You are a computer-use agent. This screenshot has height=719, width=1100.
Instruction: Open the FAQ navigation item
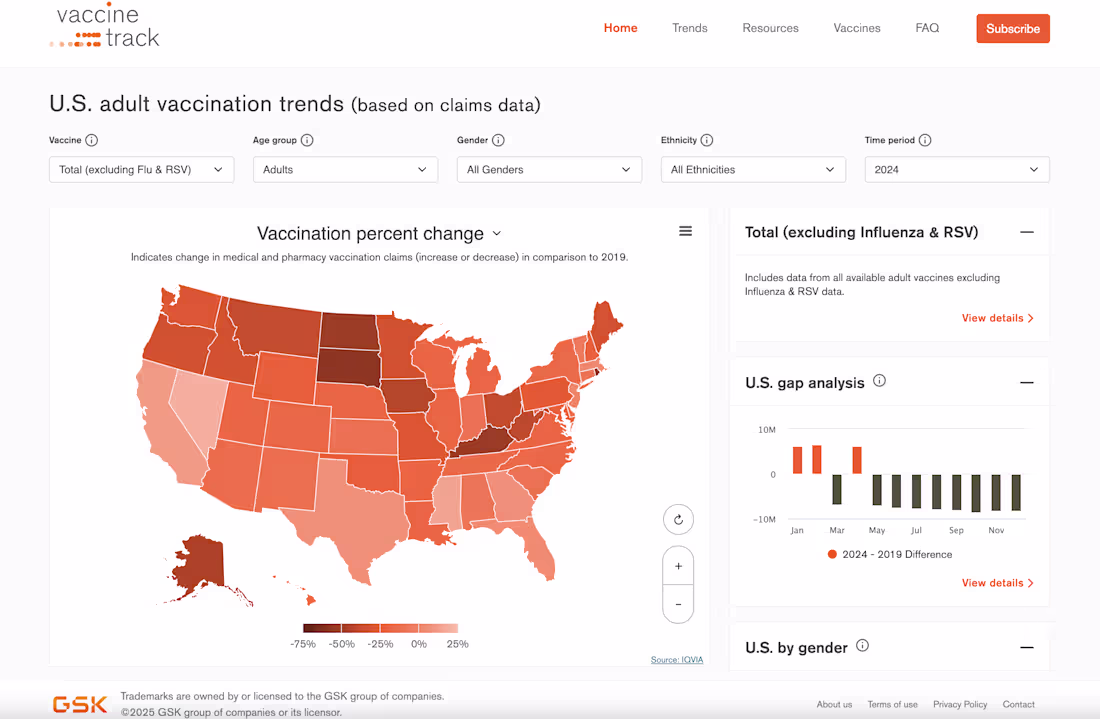927,28
